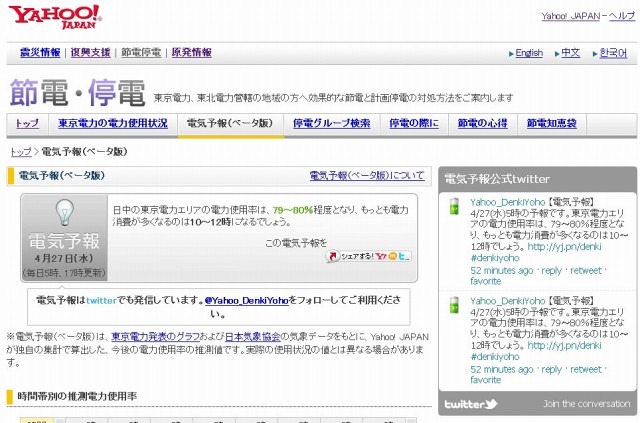Open the @Yahoo_DenkiYoho follow link
Viewport: 640px width, 423px height.
[x=247, y=301]
